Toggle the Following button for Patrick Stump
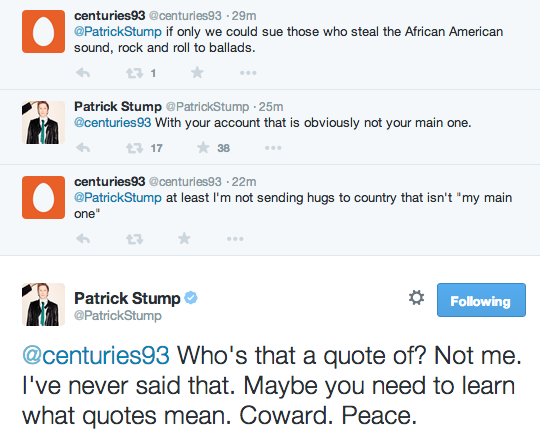Image resolution: width=540 pixels, height=438 pixels. [481, 300]
